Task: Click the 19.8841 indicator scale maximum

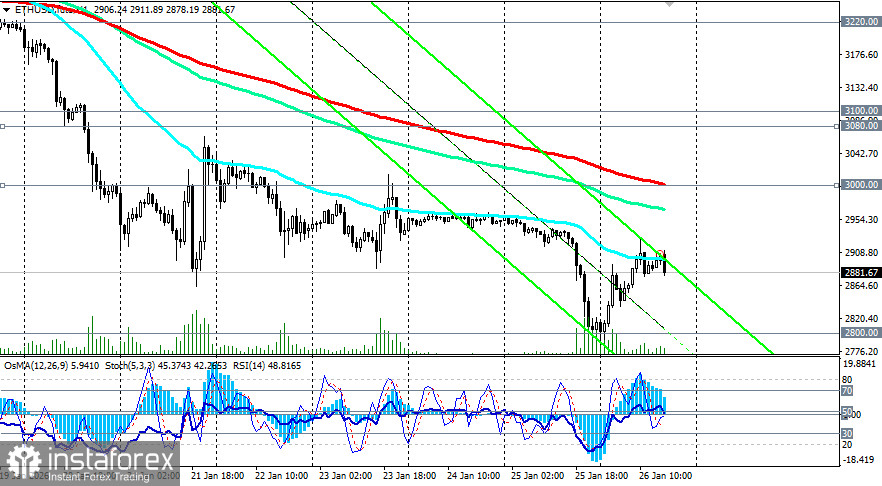Action: pyautogui.click(x=858, y=364)
